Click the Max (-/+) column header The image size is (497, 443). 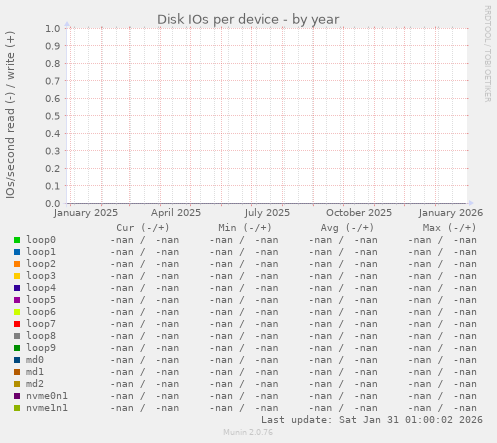coord(449,228)
